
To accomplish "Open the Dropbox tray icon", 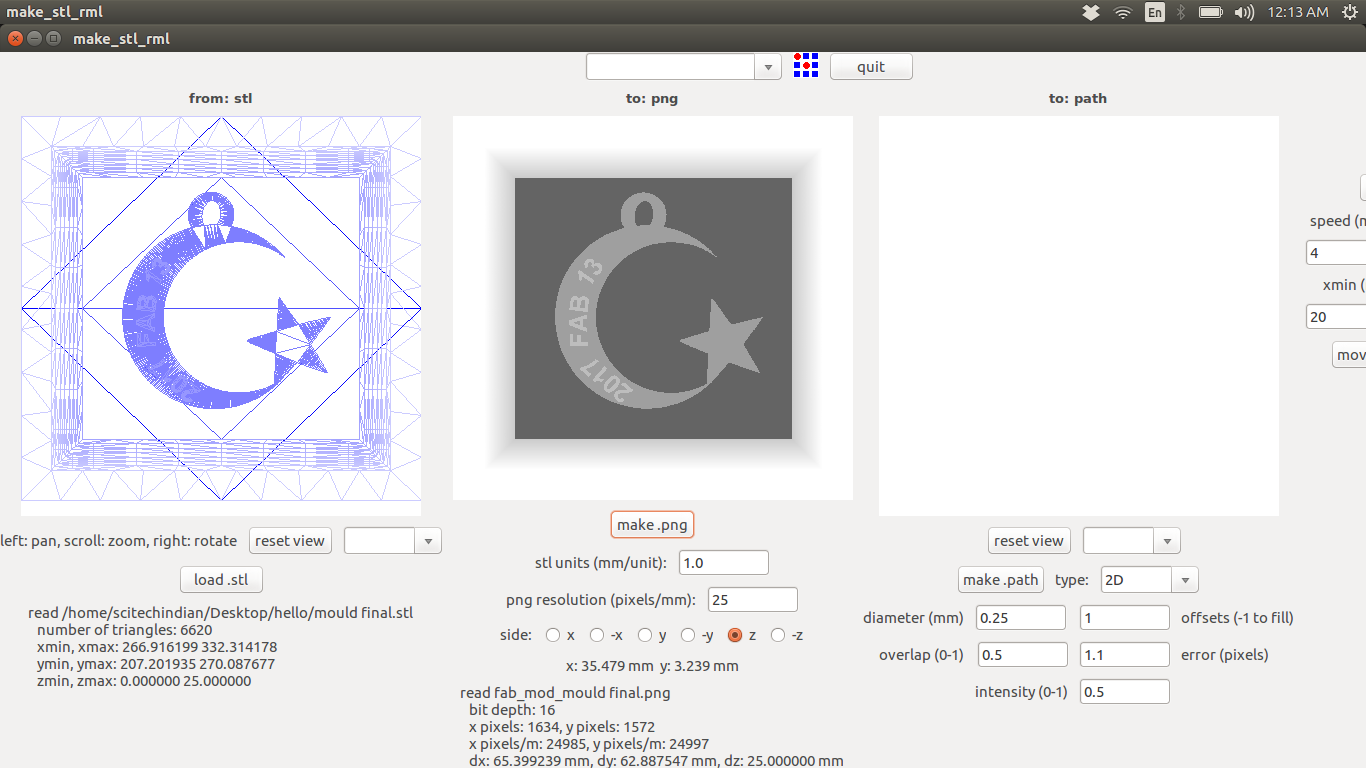I will click(1091, 12).
